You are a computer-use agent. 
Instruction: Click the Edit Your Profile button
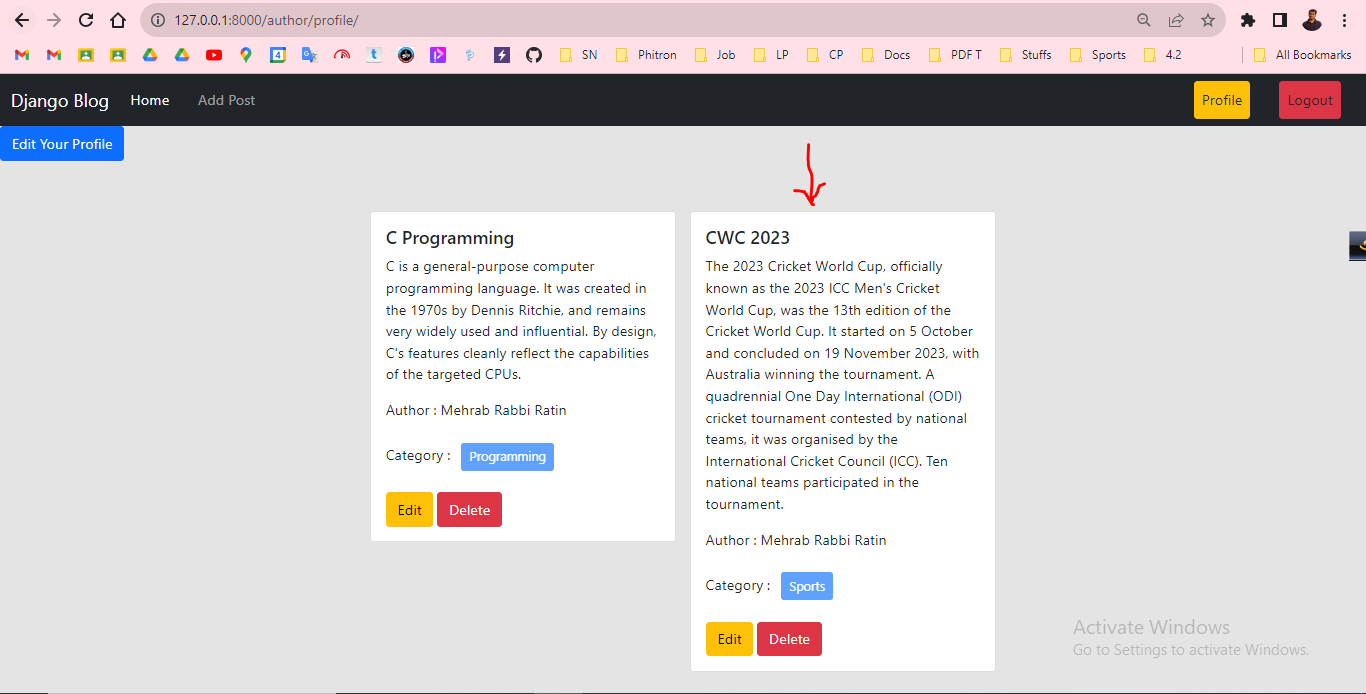coord(62,144)
